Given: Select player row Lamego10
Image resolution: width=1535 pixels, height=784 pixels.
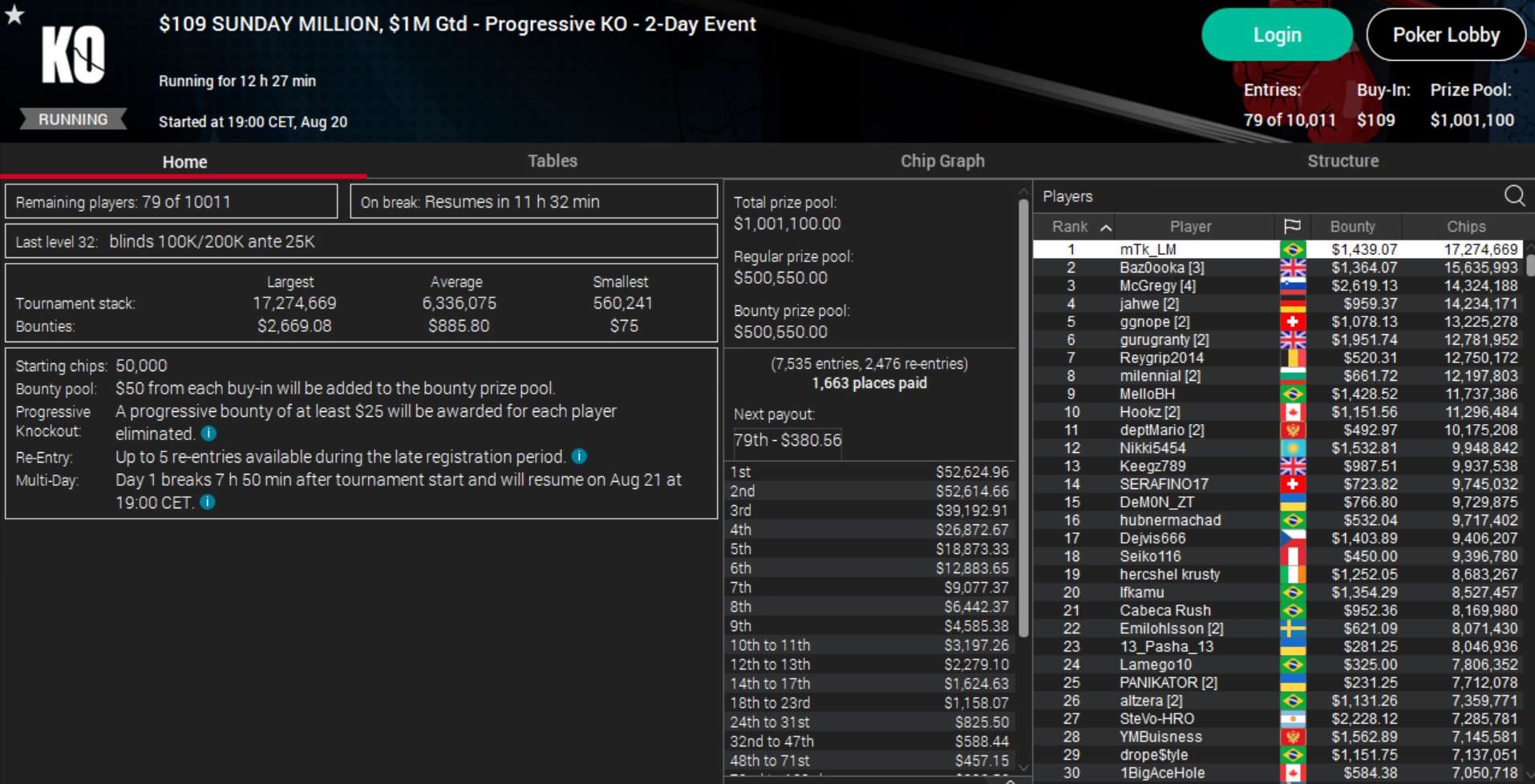Looking at the screenshot, I should click(x=1279, y=665).
